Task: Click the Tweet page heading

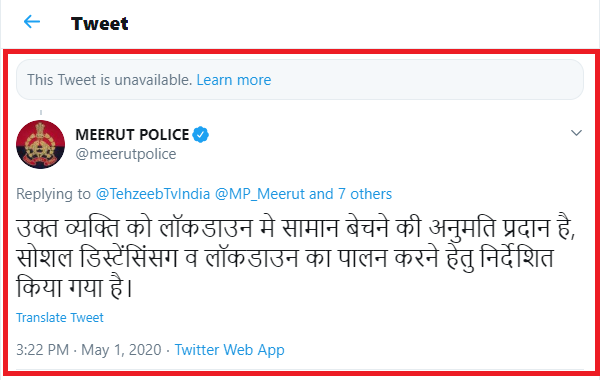Action: [99, 23]
